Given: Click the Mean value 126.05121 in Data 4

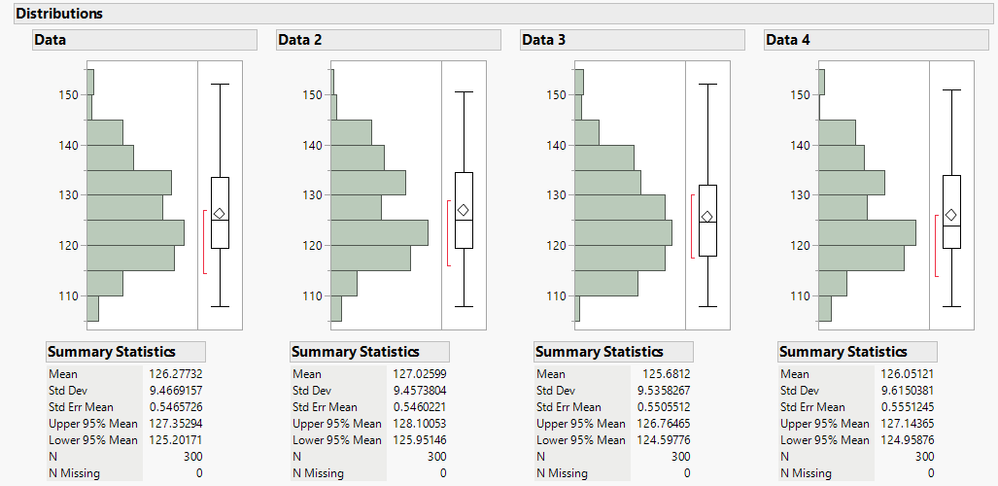Looking at the screenshot, I should pyautogui.click(x=905, y=374).
